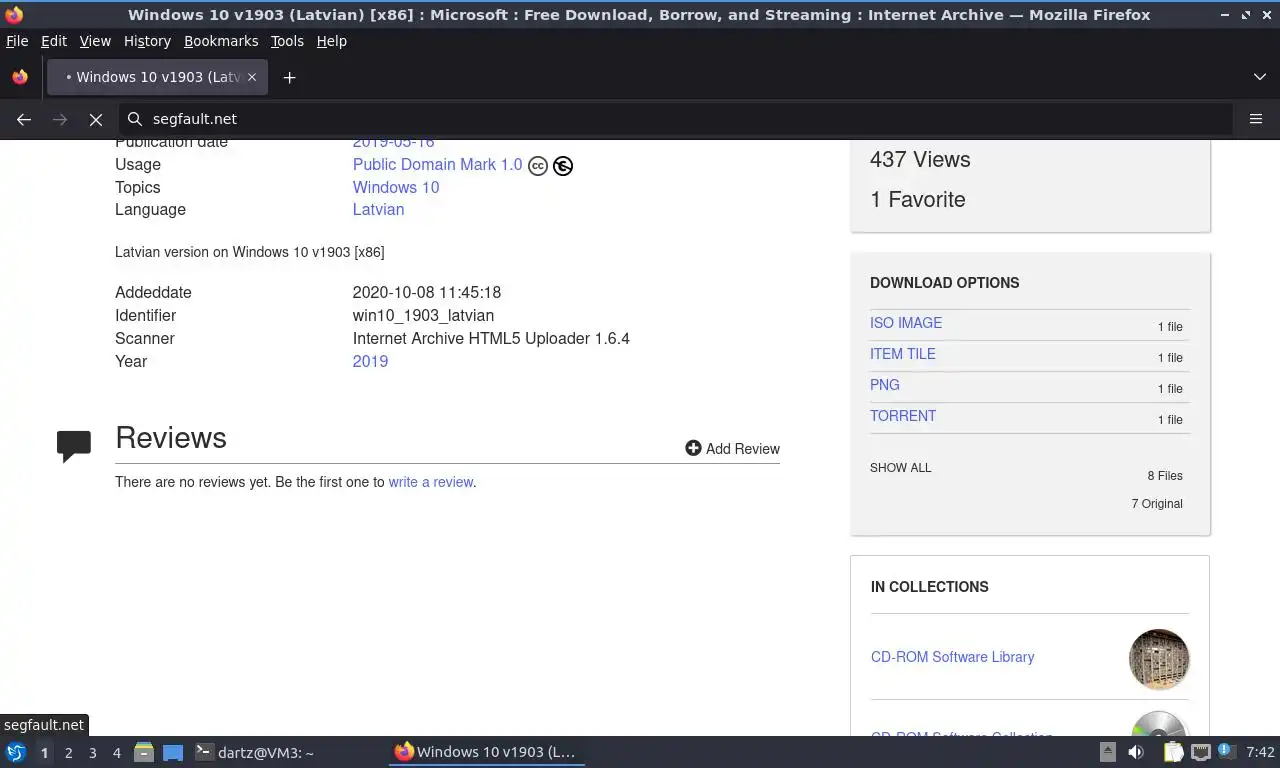Expand the ISO IMAGE download option

(906, 323)
